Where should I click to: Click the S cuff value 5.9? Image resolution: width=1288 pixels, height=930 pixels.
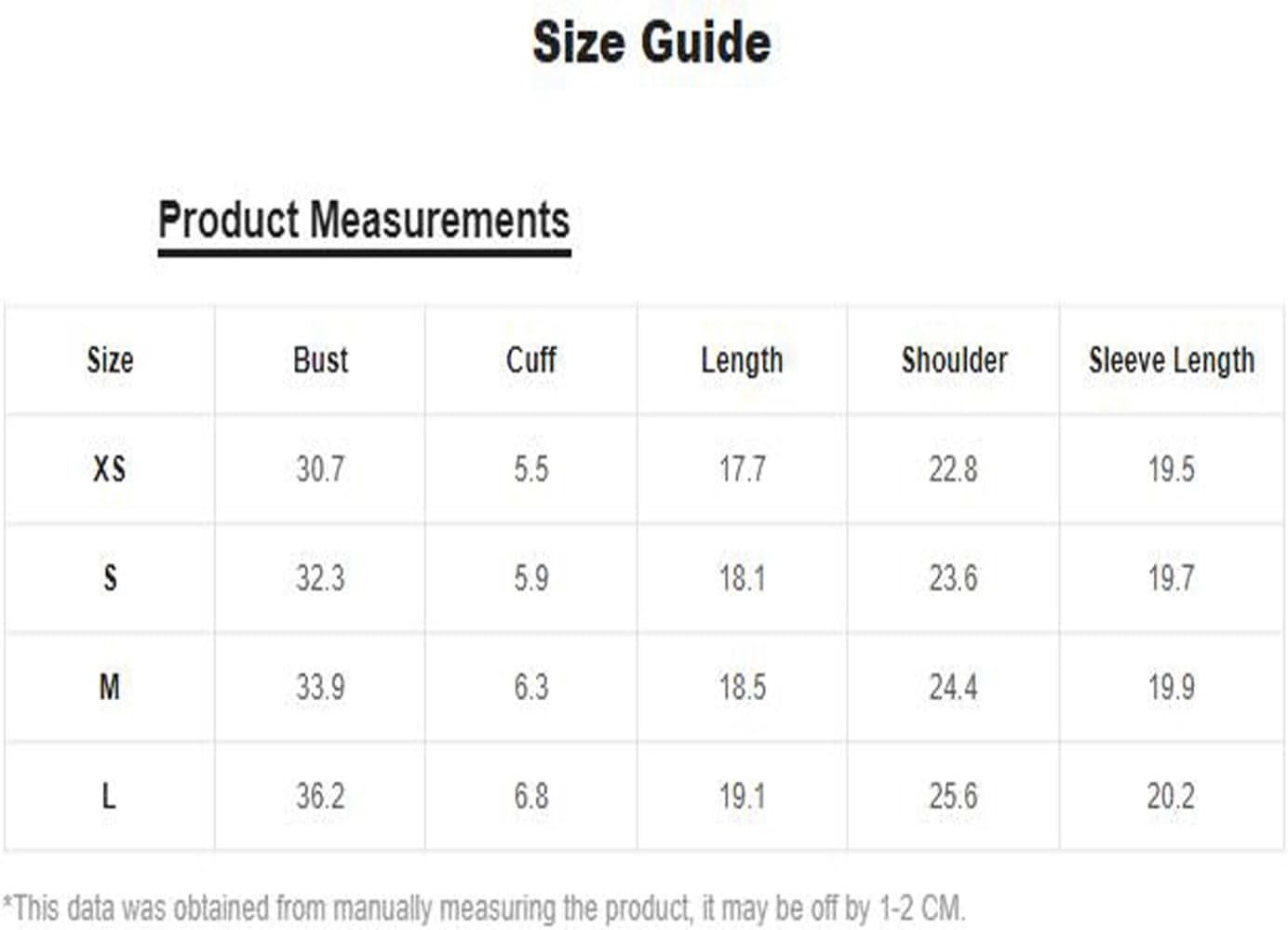531,578
